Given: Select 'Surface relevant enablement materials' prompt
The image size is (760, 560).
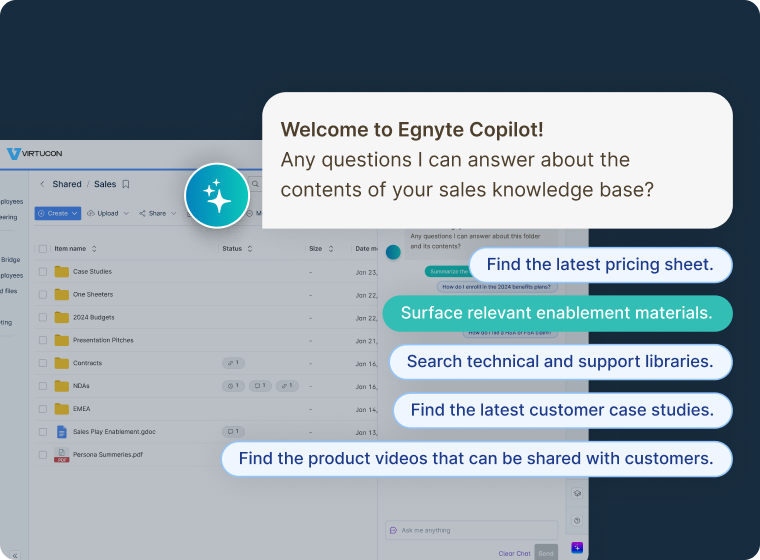Looking at the screenshot, I should [x=557, y=313].
